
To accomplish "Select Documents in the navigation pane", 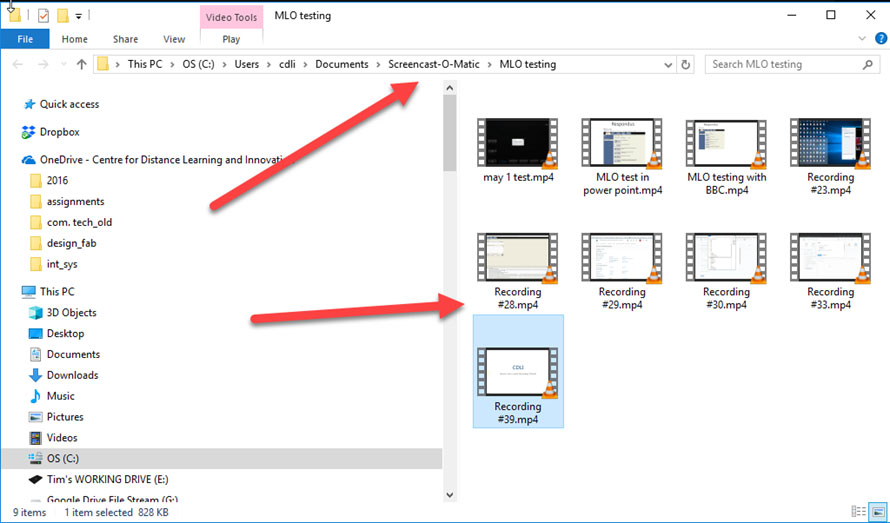I will coord(64,354).
